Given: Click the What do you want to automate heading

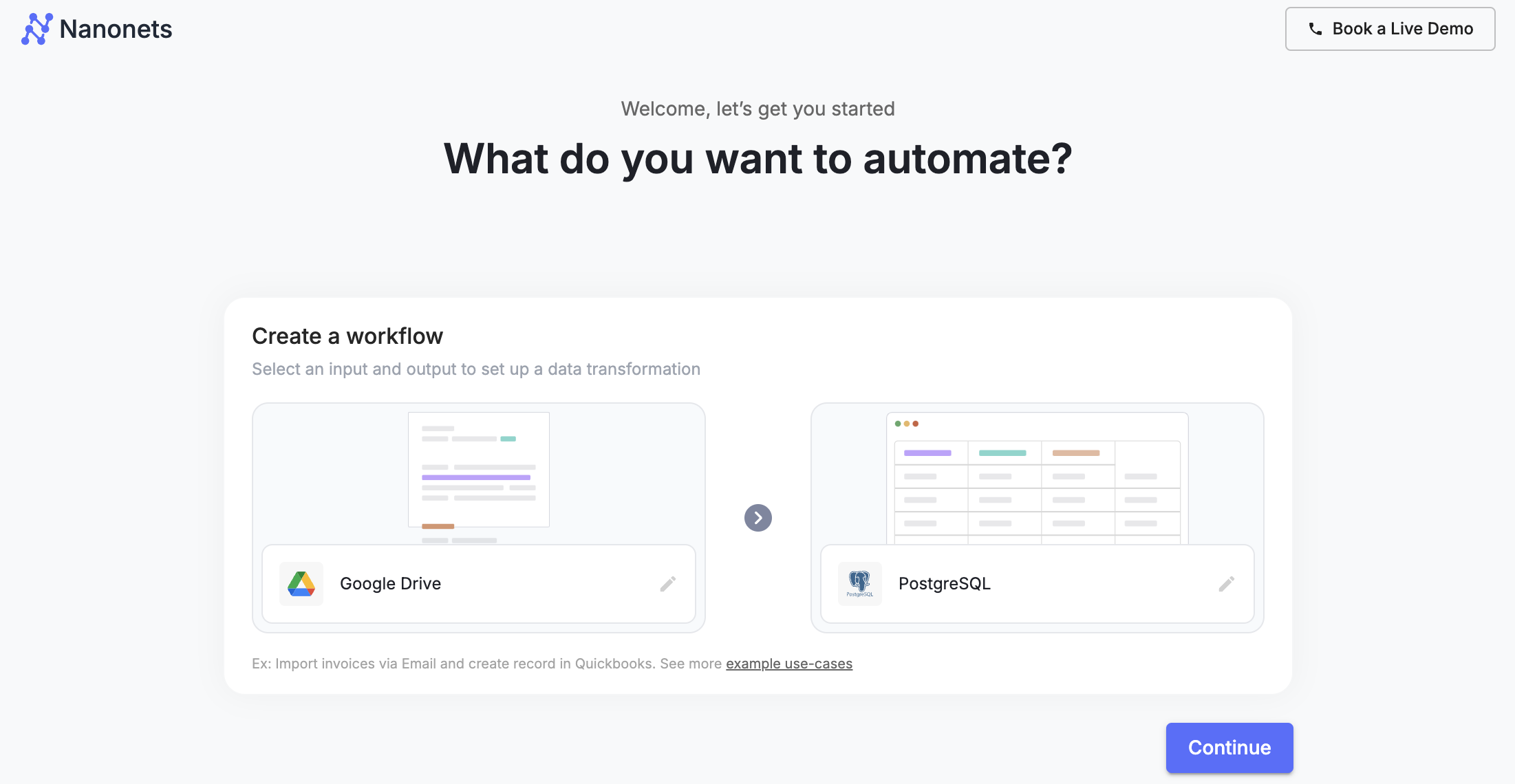Looking at the screenshot, I should (757, 159).
